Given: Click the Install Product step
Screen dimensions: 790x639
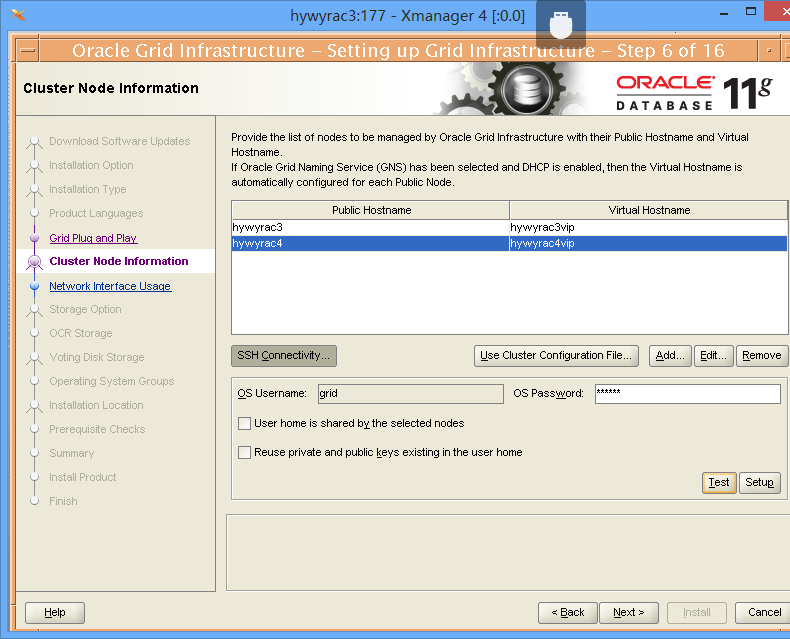Looking at the screenshot, I should click(83, 477).
